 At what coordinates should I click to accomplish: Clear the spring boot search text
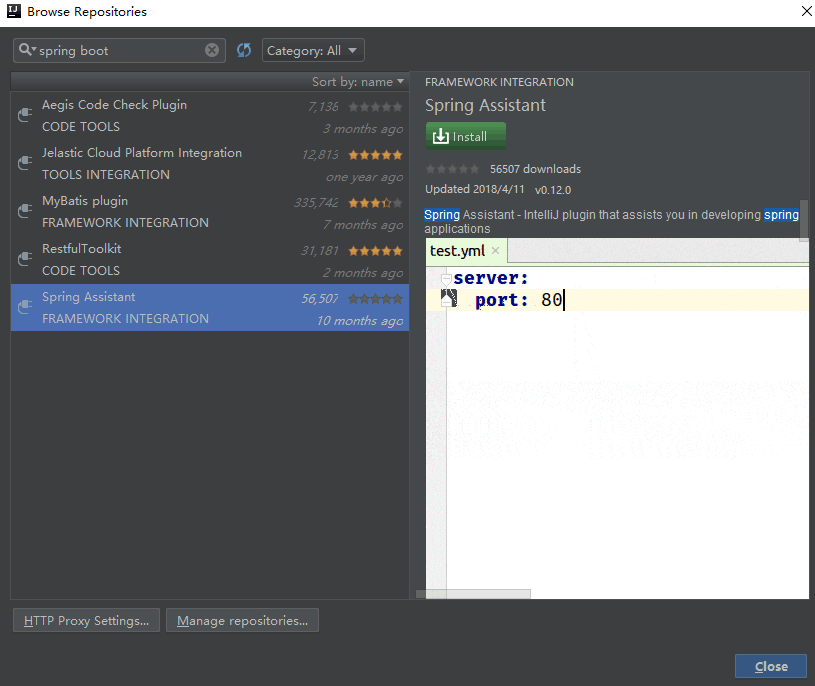point(212,50)
